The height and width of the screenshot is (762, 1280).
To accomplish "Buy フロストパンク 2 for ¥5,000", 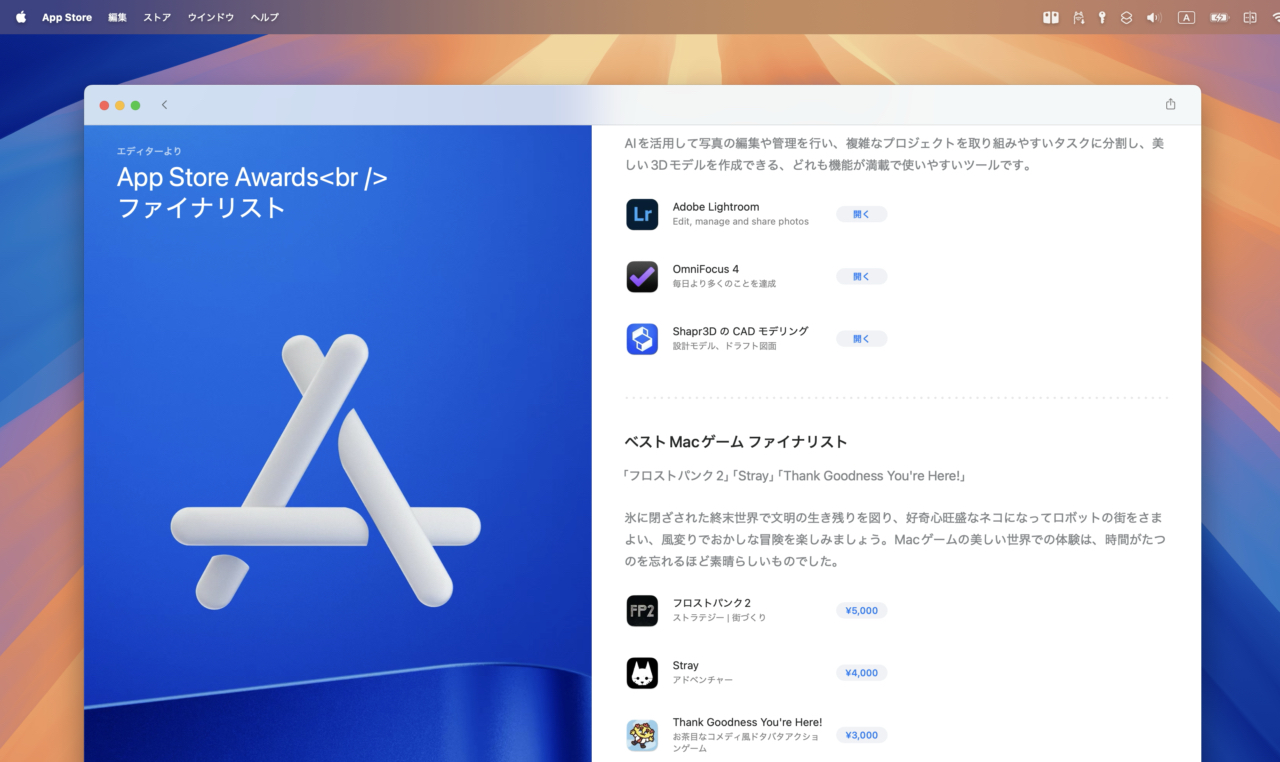I will [x=861, y=610].
